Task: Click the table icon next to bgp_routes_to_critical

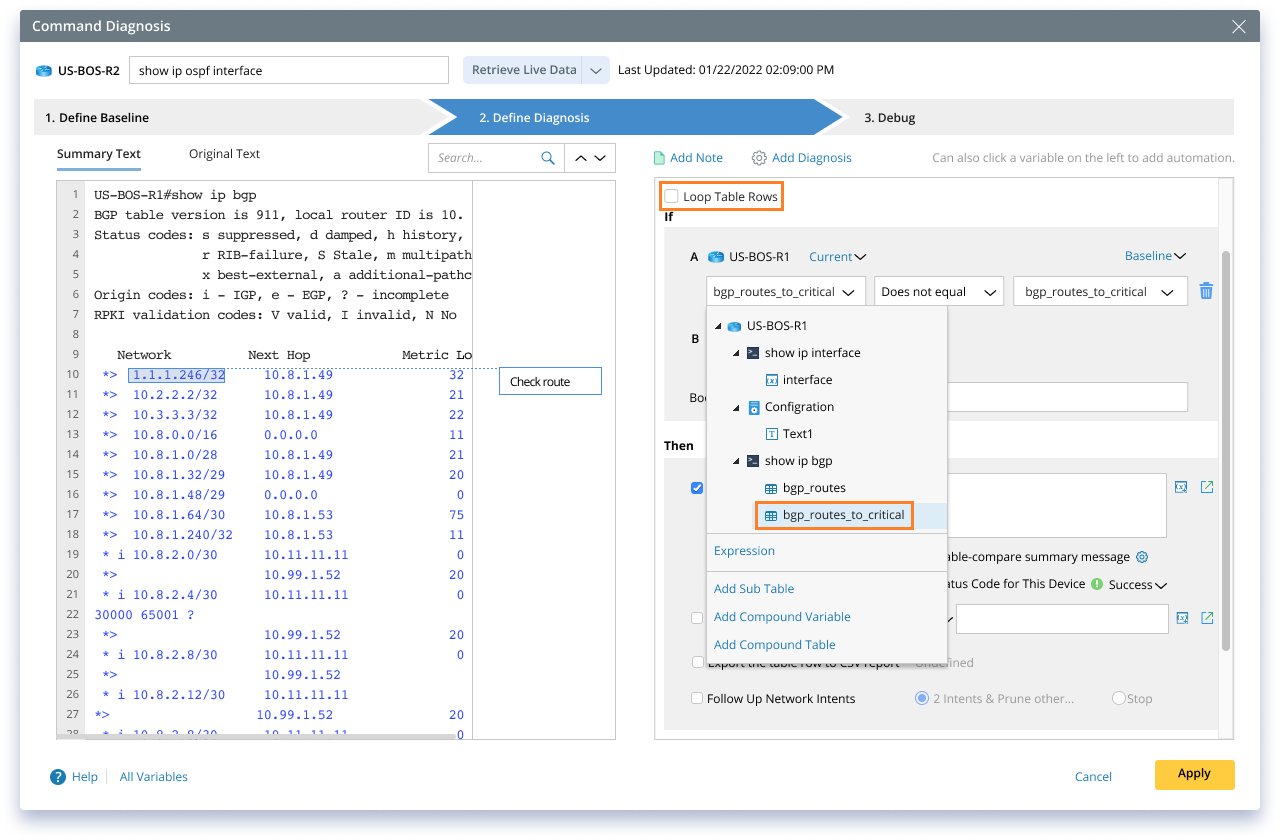Action: pyautogui.click(x=771, y=515)
